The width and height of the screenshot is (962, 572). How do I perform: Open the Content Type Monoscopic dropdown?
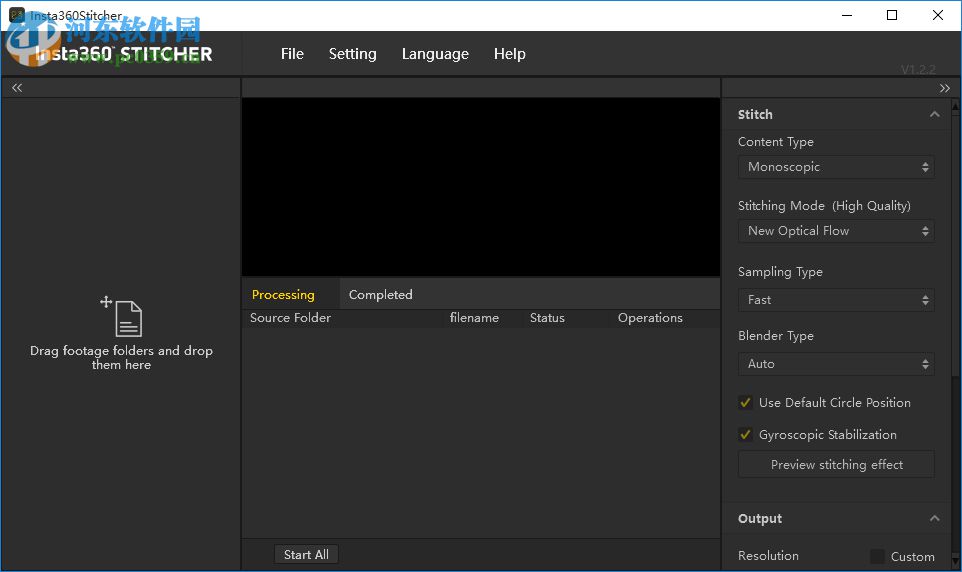point(836,167)
